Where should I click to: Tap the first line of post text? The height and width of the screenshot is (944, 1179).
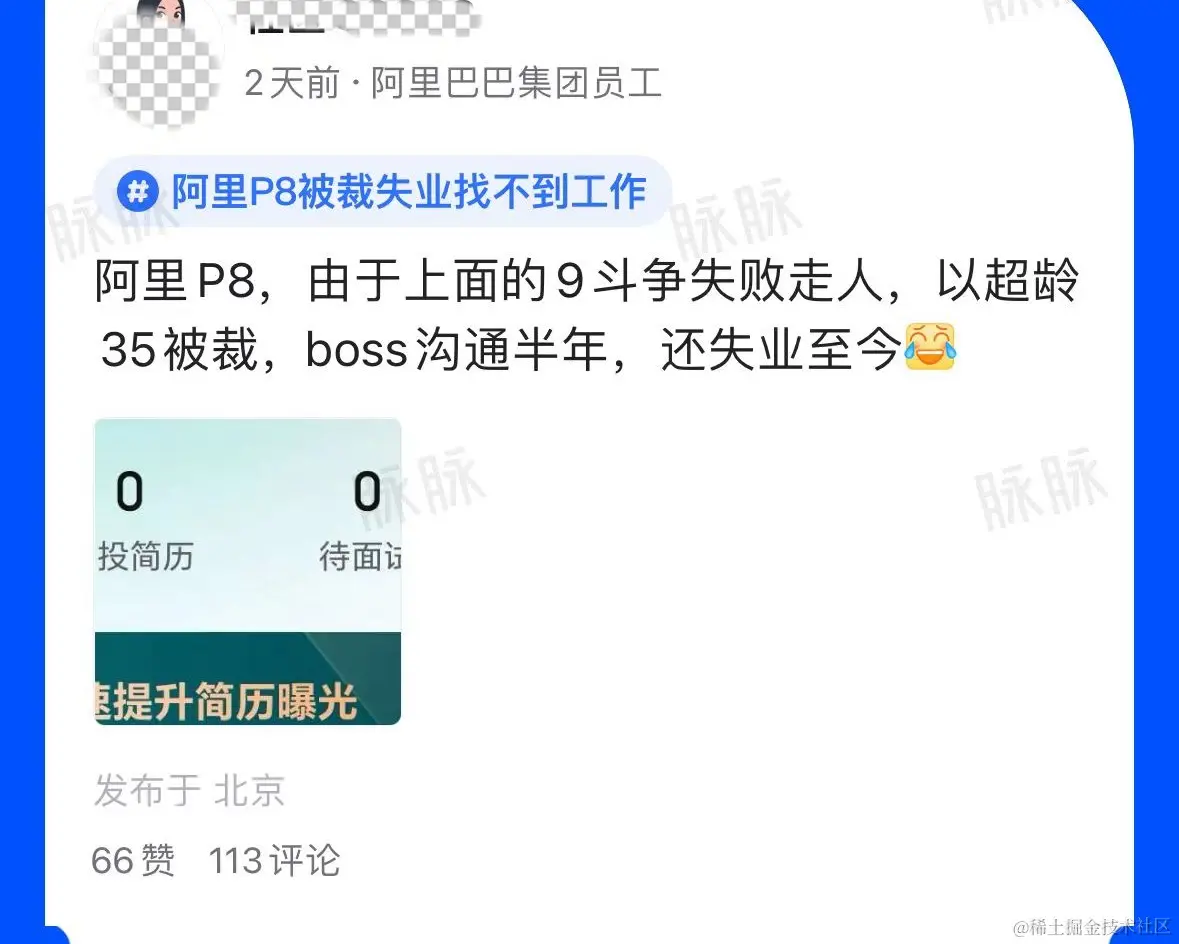[587, 281]
